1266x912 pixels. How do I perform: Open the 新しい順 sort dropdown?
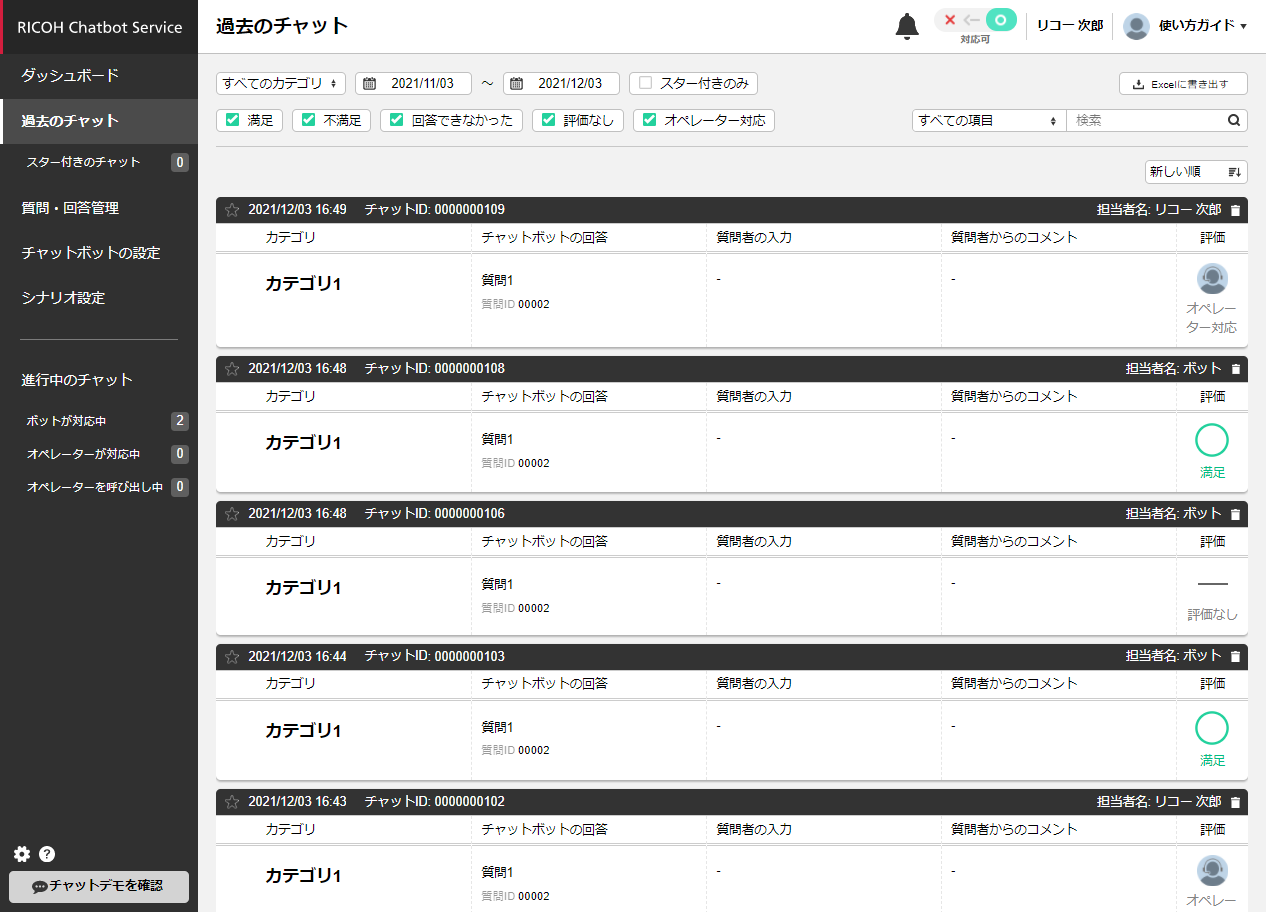[1195, 172]
